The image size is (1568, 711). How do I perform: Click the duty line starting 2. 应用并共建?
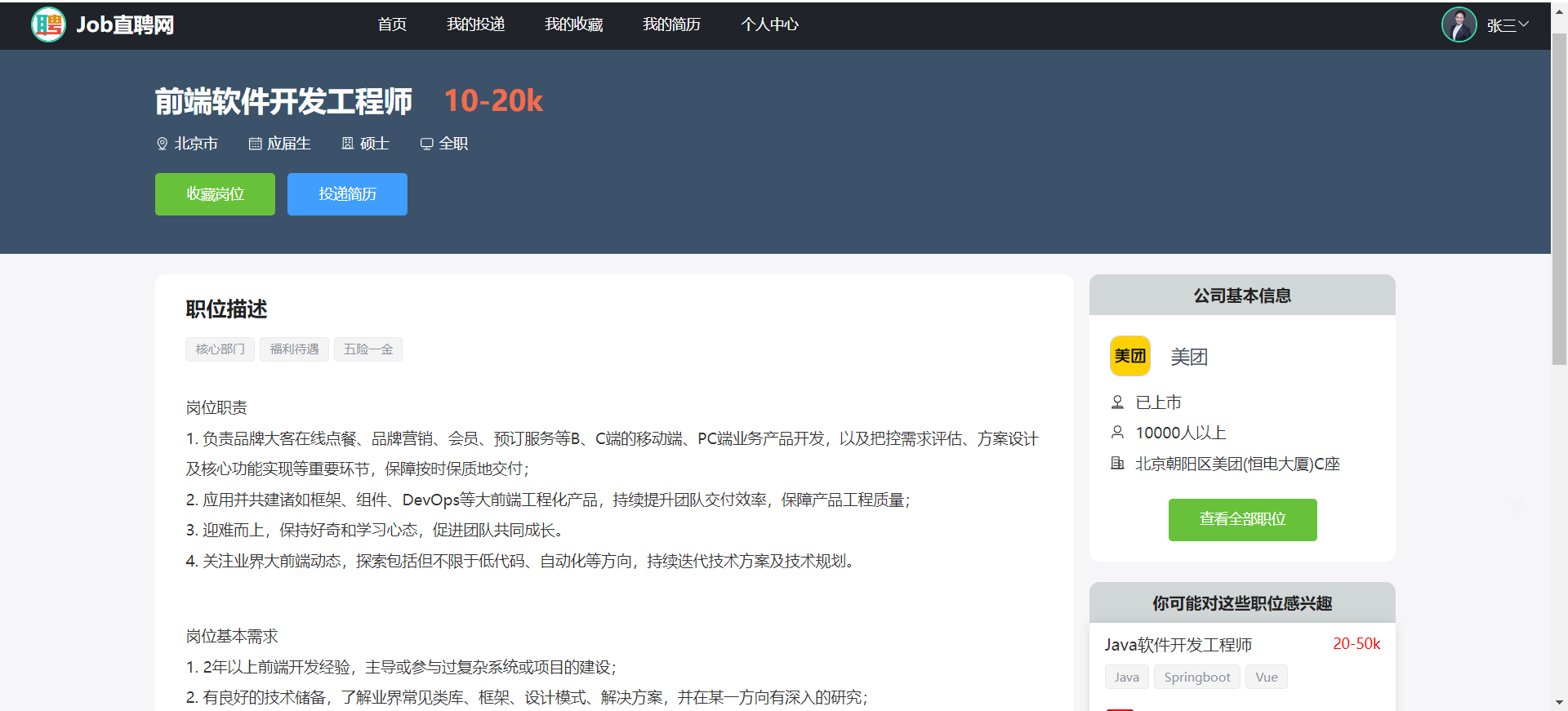[549, 500]
